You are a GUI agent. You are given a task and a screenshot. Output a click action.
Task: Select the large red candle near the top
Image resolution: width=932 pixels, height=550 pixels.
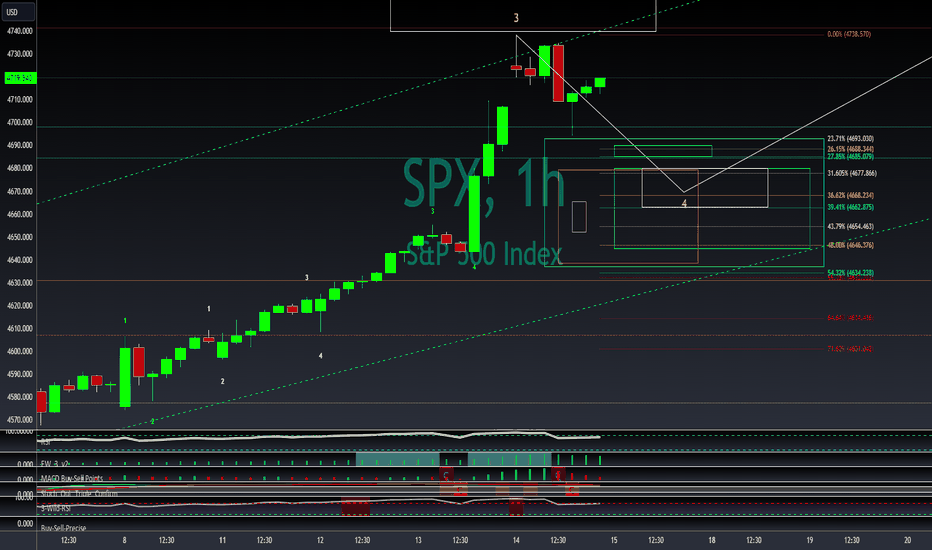click(x=558, y=73)
